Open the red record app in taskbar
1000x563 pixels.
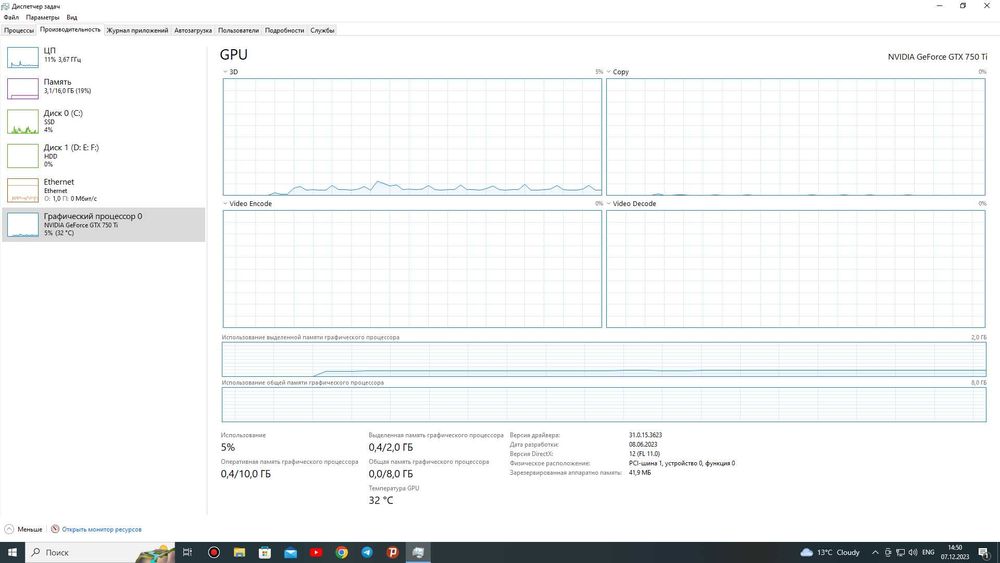coord(214,552)
